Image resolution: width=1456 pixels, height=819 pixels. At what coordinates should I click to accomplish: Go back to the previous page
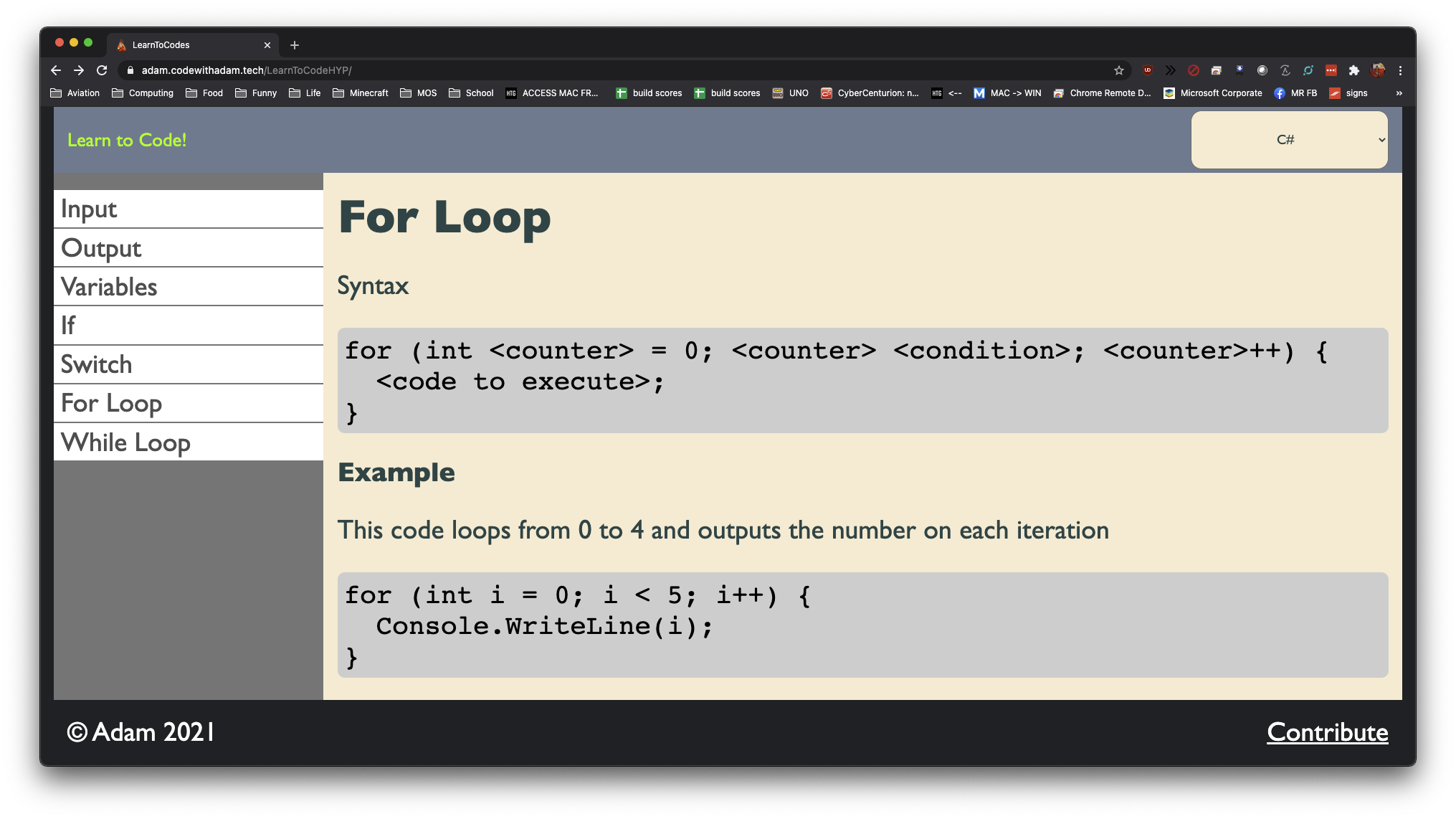[x=56, y=70]
